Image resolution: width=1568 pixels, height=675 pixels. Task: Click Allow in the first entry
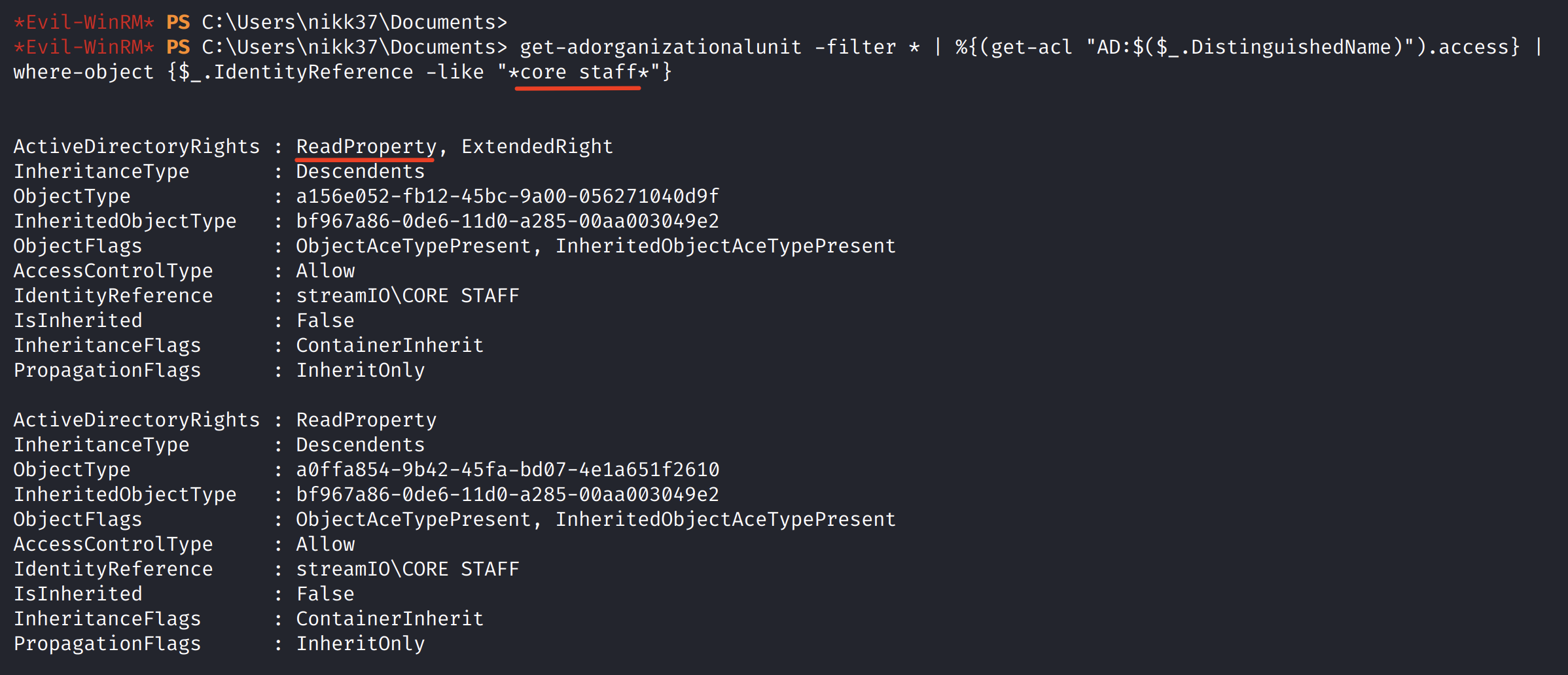[325, 271]
